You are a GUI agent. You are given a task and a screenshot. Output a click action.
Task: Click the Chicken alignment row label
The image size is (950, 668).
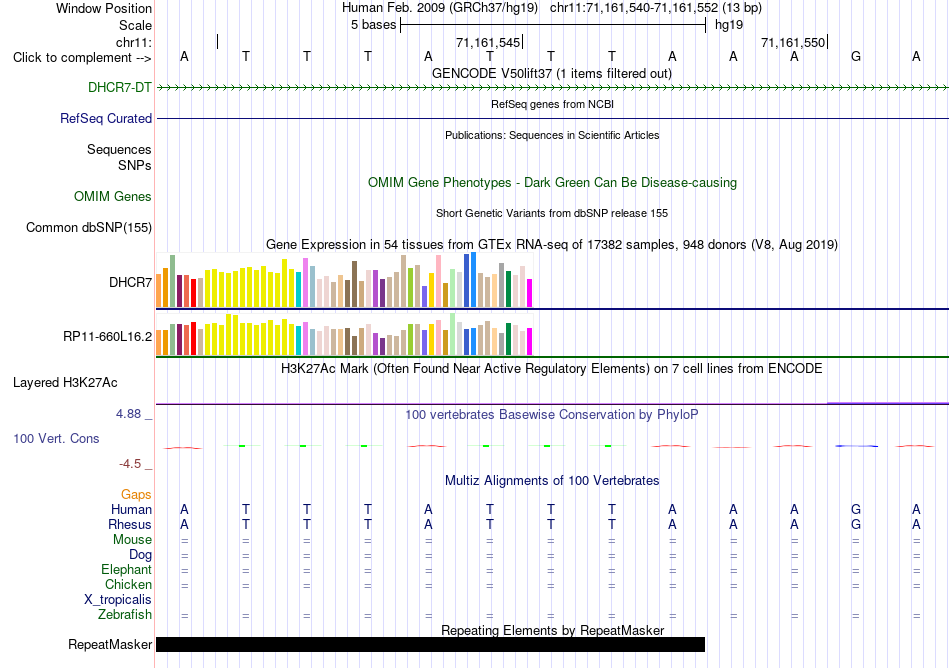pyautogui.click(x=128, y=584)
